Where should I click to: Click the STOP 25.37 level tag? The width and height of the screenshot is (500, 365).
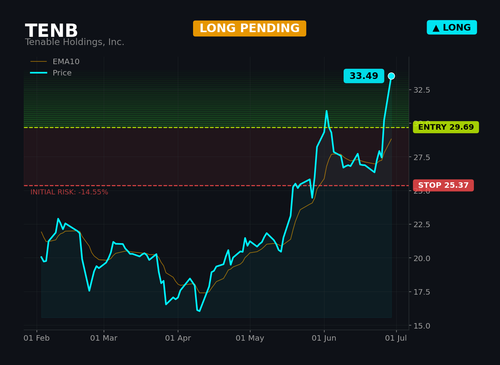pos(443,185)
